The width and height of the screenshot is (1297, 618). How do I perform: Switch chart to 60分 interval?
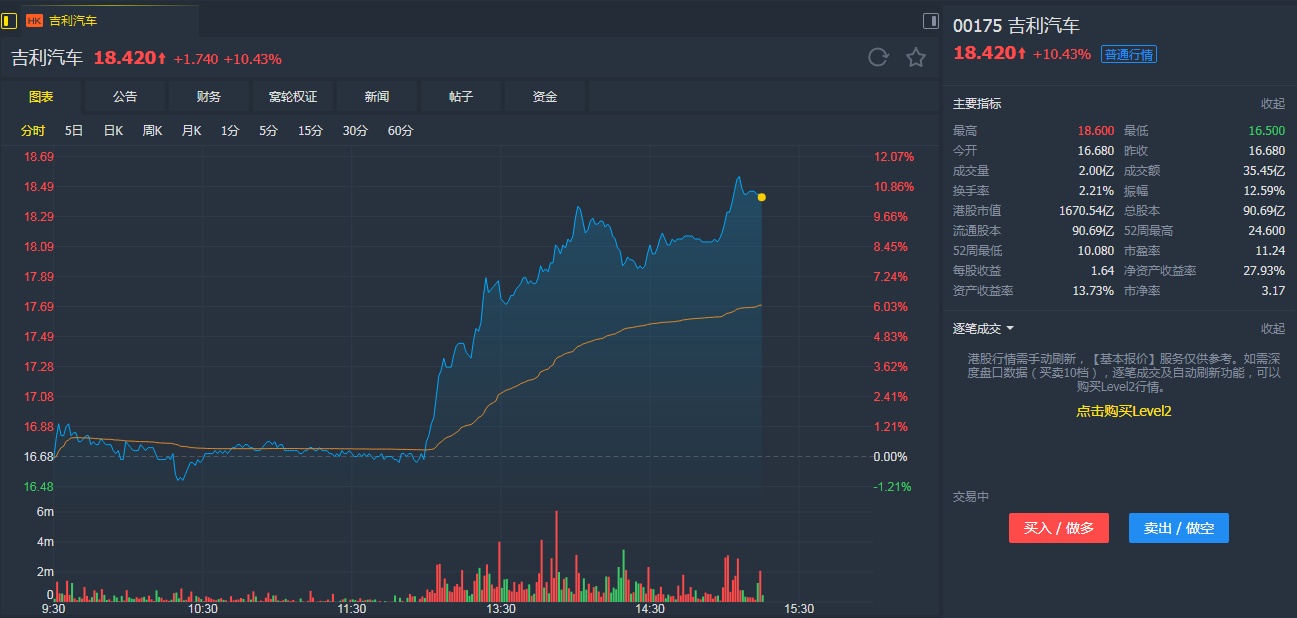click(400, 131)
